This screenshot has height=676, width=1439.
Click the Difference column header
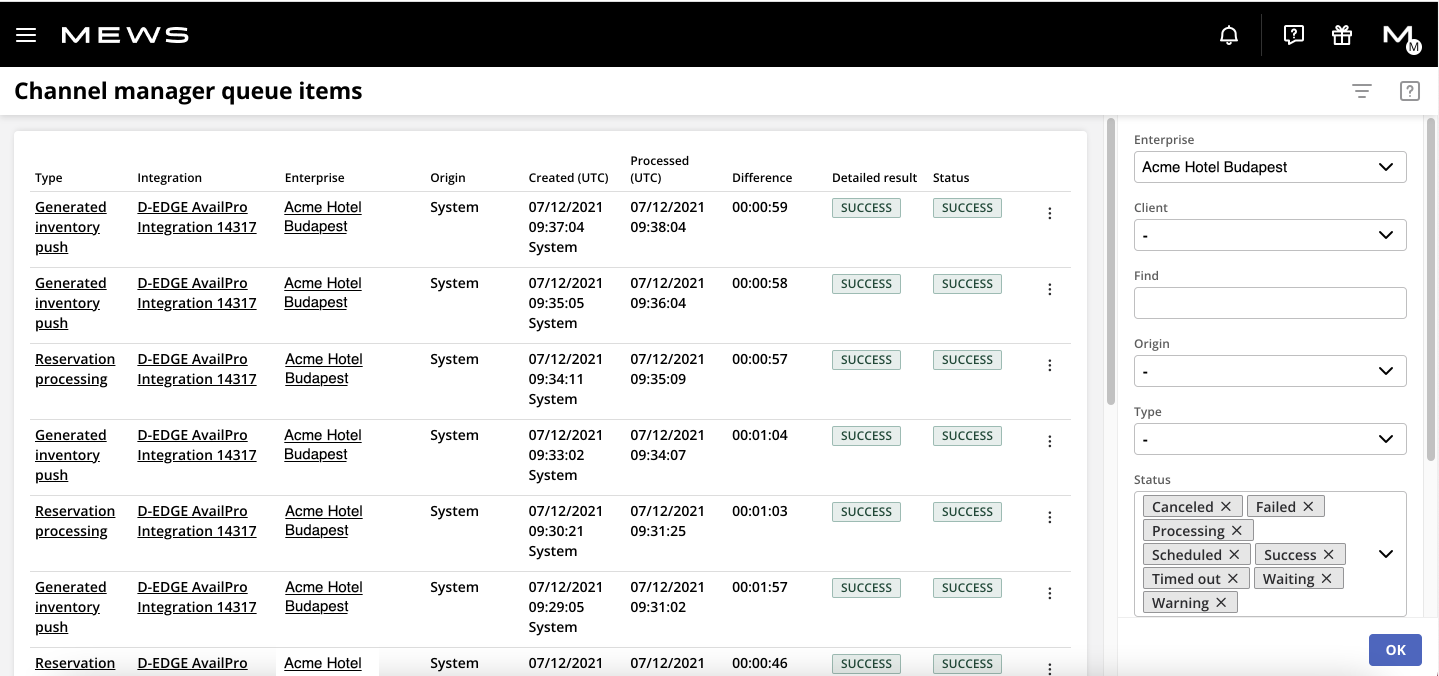762,178
